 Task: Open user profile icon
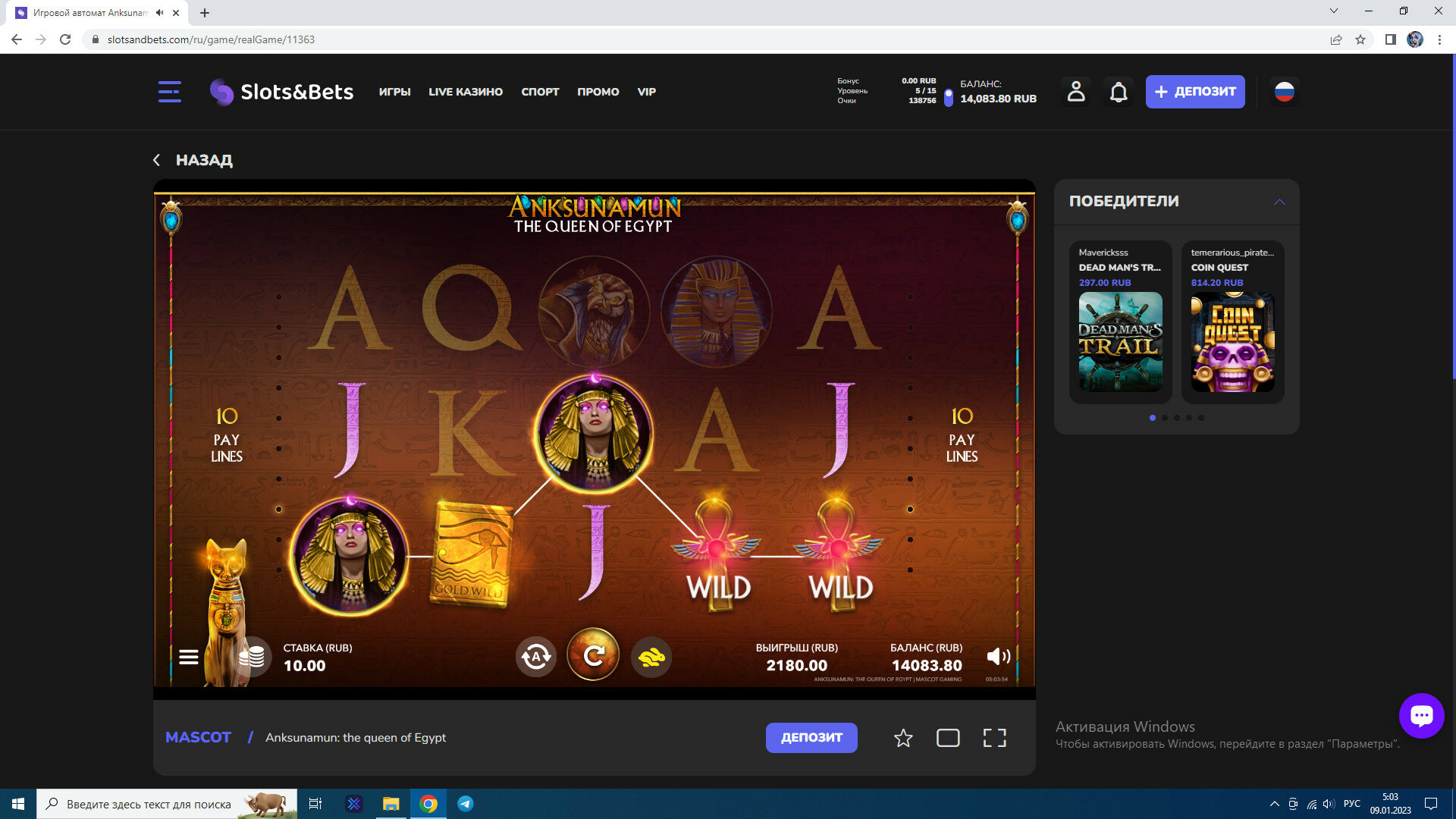[1076, 92]
